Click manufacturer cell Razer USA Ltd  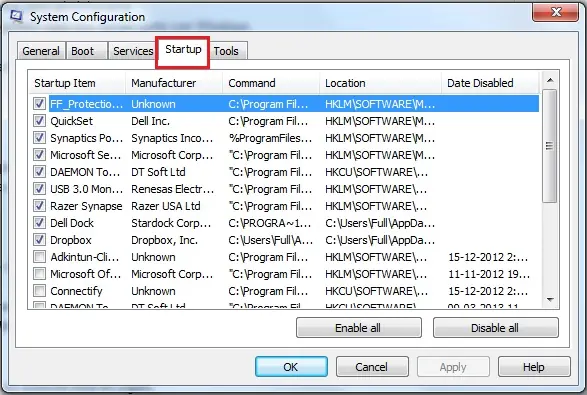[166, 206]
